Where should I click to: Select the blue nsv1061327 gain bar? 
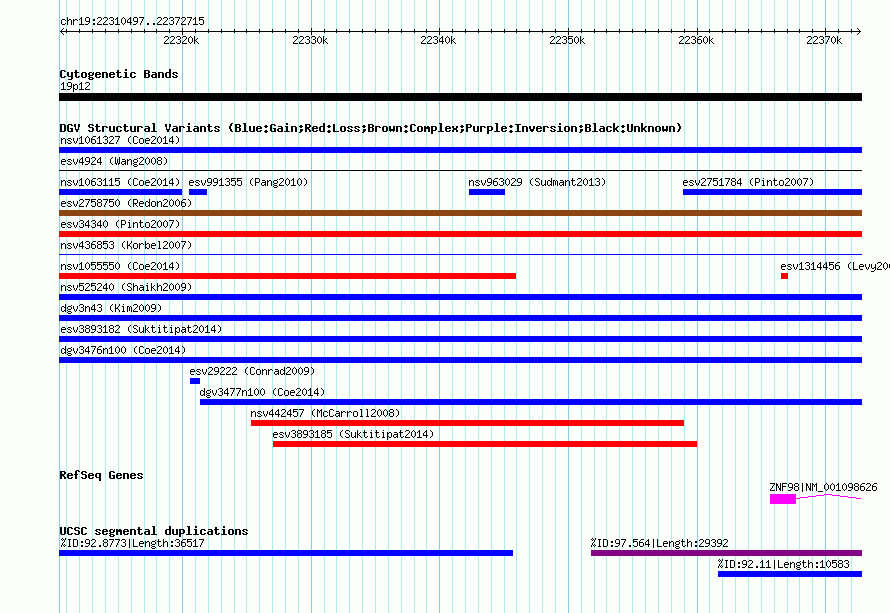(460, 150)
